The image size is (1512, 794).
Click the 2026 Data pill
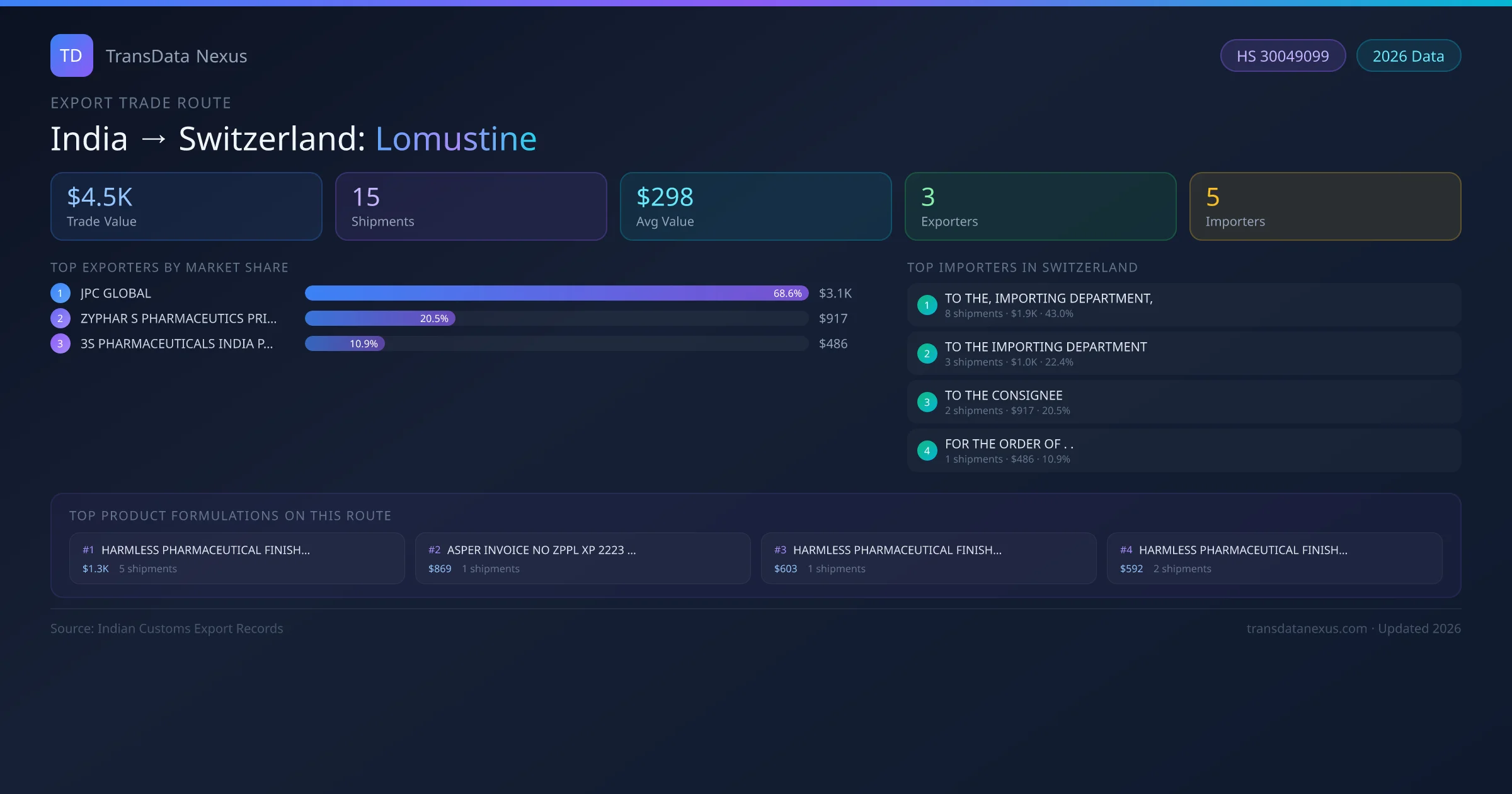coord(1408,56)
